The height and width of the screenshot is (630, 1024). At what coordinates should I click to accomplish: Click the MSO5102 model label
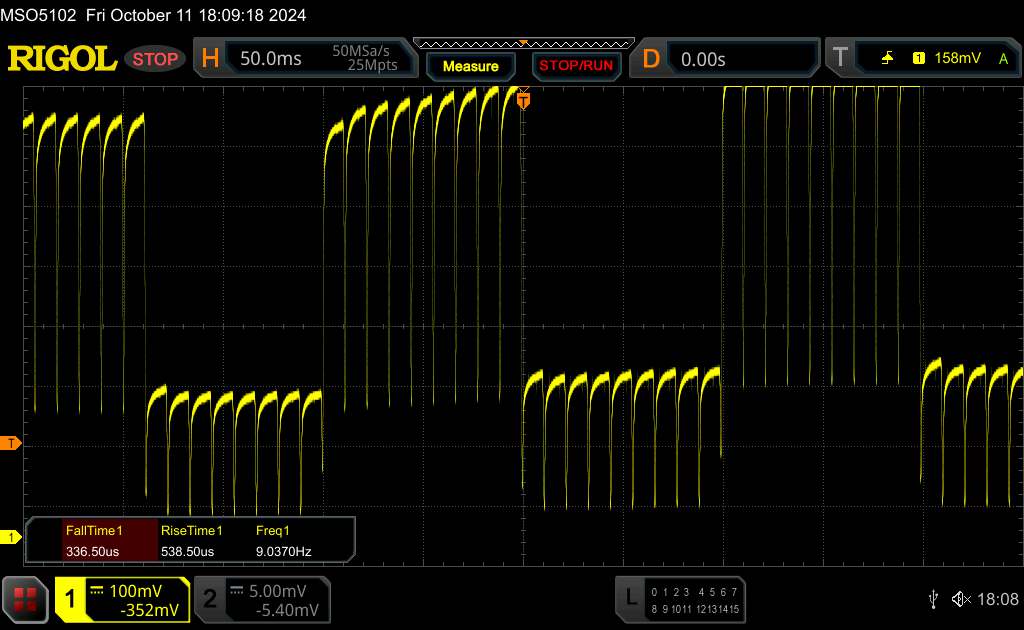tap(38, 15)
